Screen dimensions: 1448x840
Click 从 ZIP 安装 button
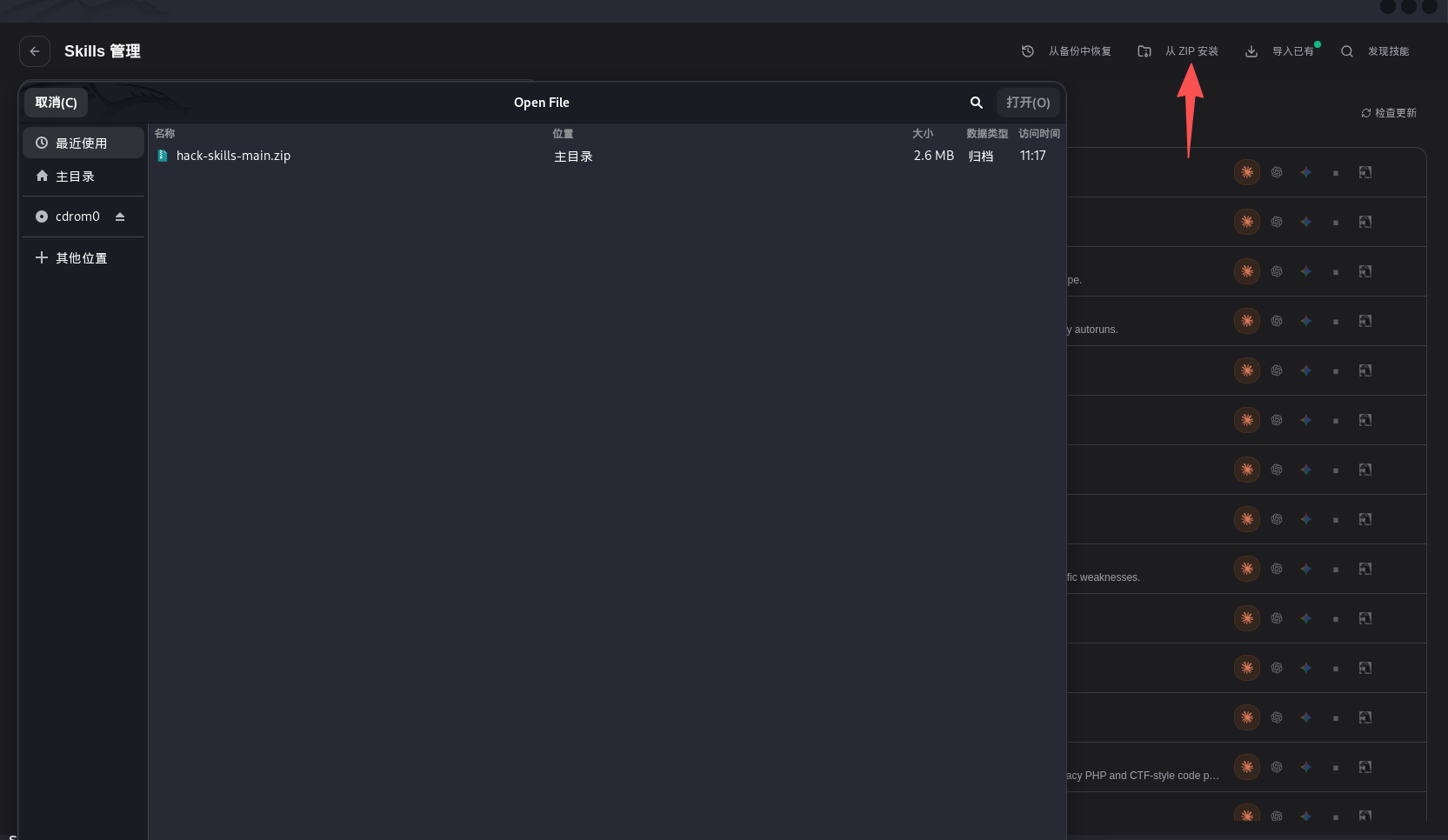click(1191, 51)
